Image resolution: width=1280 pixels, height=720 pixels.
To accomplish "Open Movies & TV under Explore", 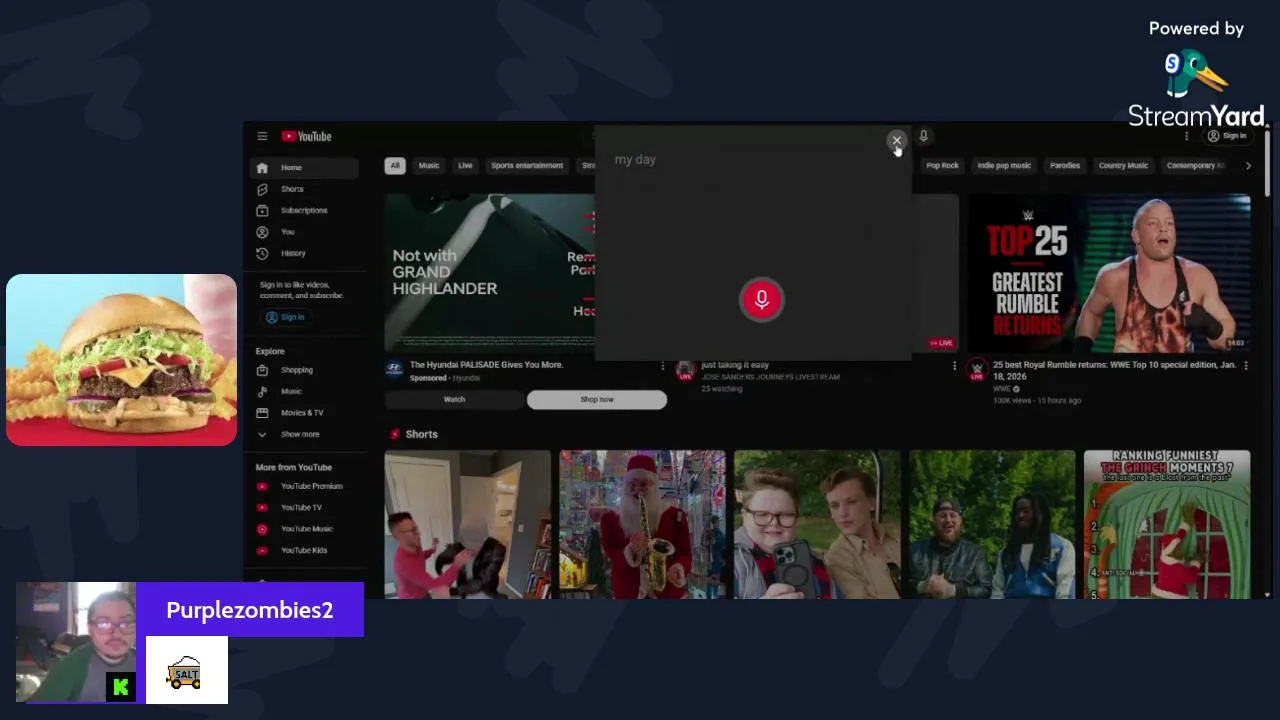I will [304, 413].
